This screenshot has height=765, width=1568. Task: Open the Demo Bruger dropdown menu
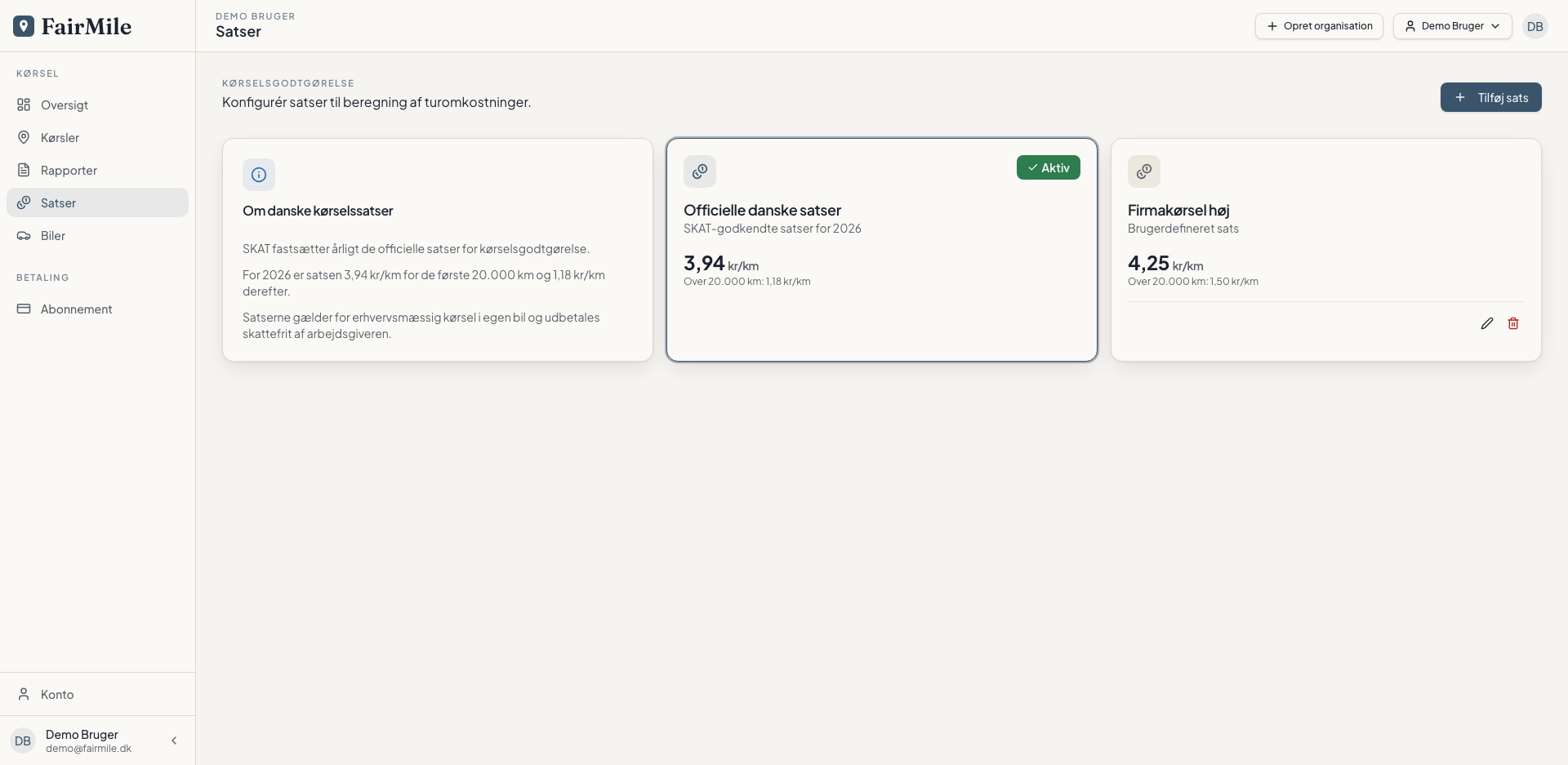(x=1452, y=26)
